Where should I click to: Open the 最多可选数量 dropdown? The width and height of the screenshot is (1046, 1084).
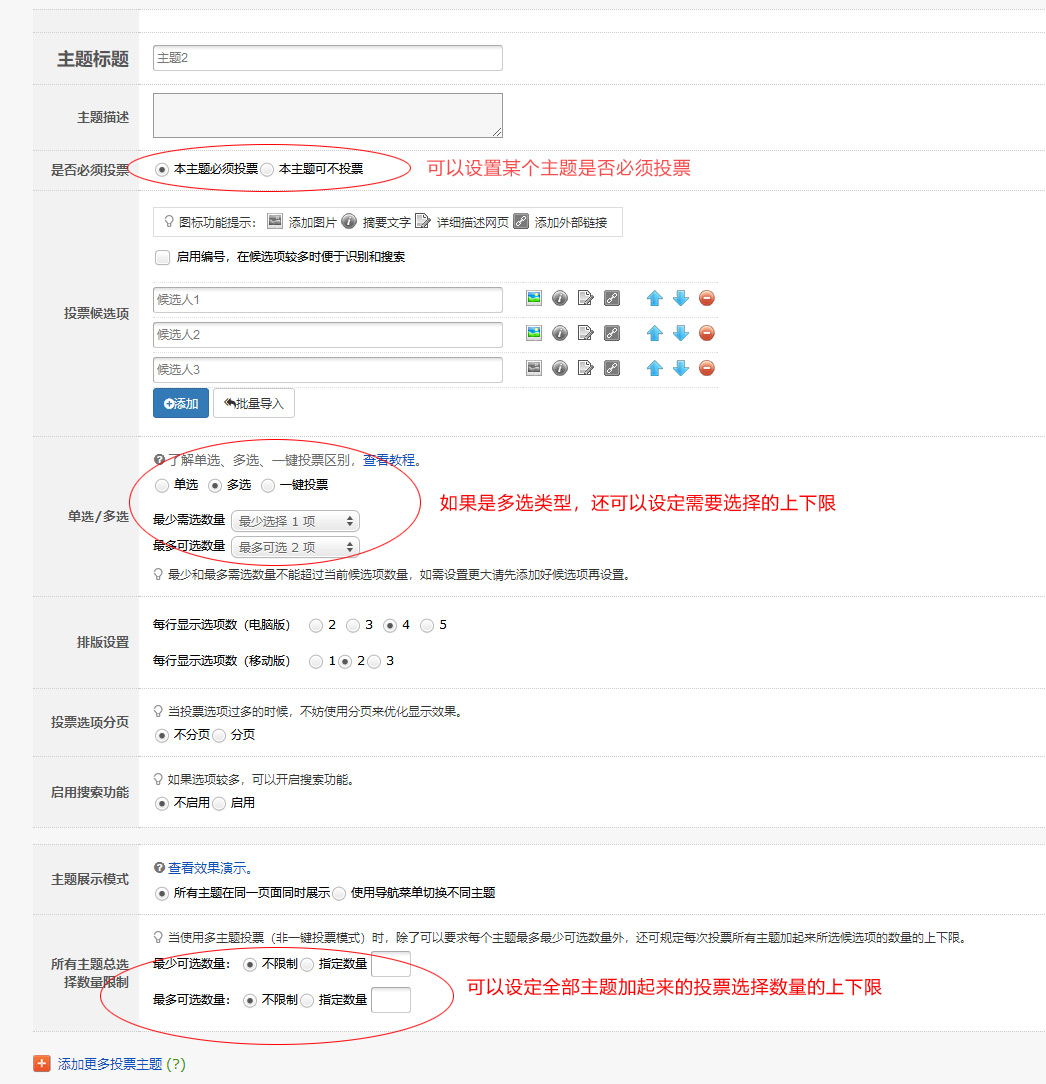click(294, 547)
